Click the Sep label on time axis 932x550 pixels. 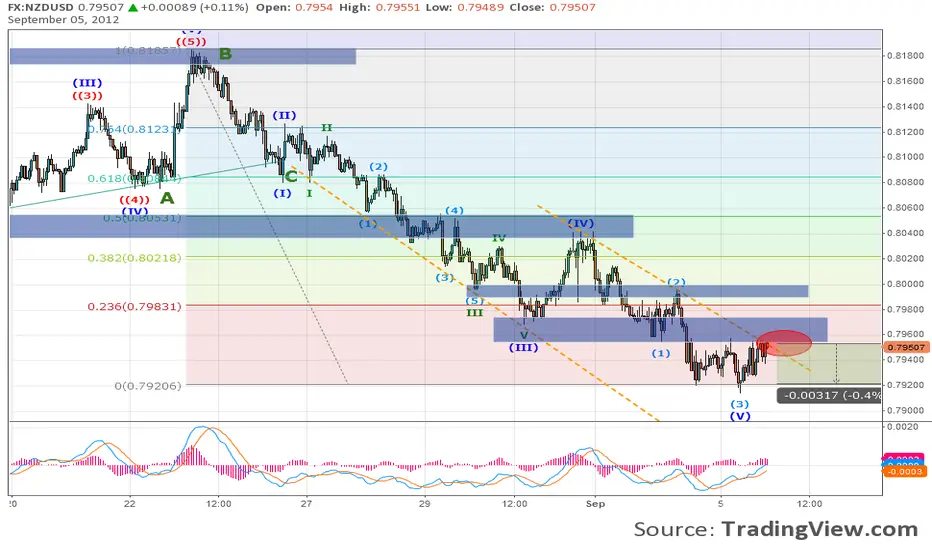(595, 504)
